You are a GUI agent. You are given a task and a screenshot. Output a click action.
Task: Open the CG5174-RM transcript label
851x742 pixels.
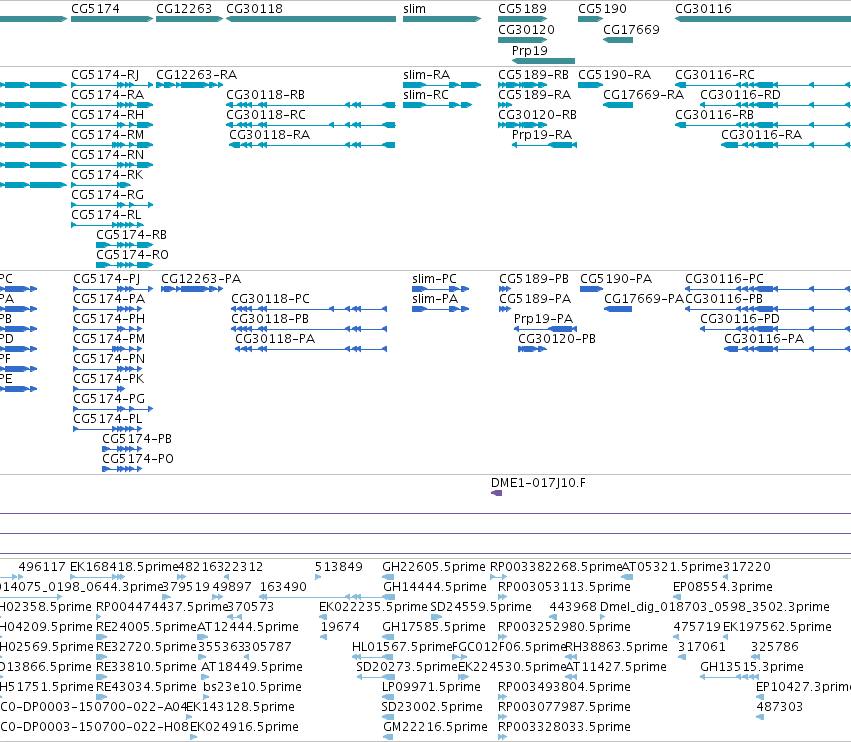click(107, 135)
